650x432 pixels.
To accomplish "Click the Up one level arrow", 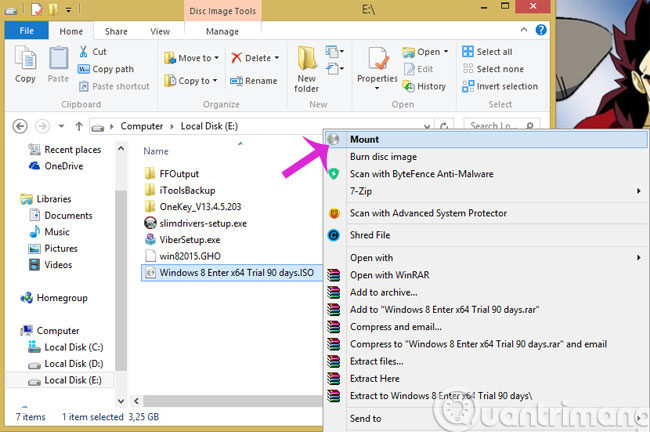I will tap(79, 126).
